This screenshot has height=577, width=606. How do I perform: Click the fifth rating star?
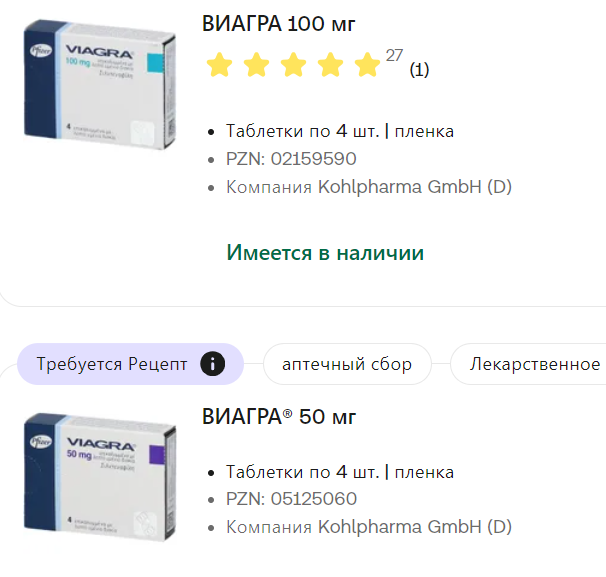(x=367, y=67)
